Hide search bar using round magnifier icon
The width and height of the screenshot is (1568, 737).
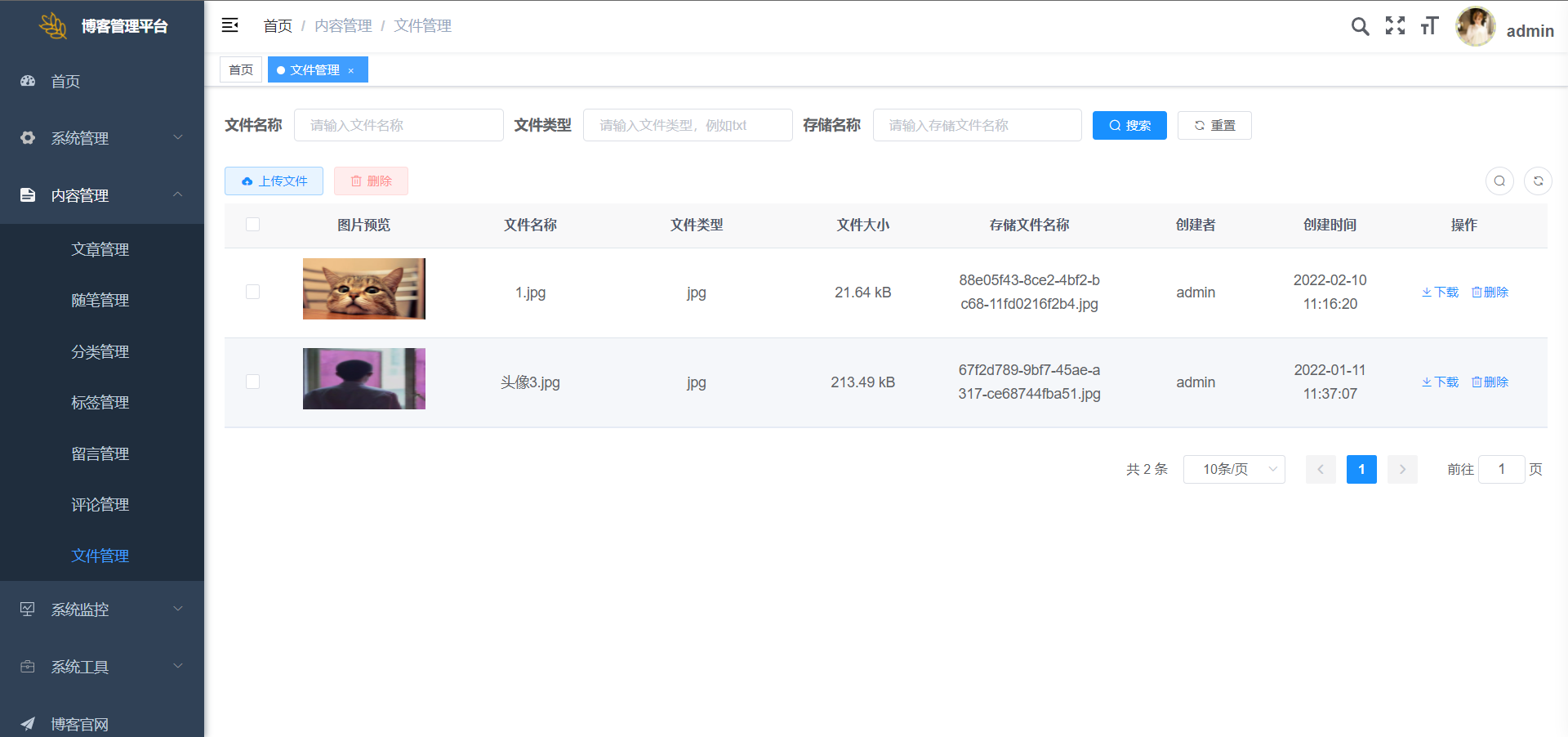pos(1499,181)
